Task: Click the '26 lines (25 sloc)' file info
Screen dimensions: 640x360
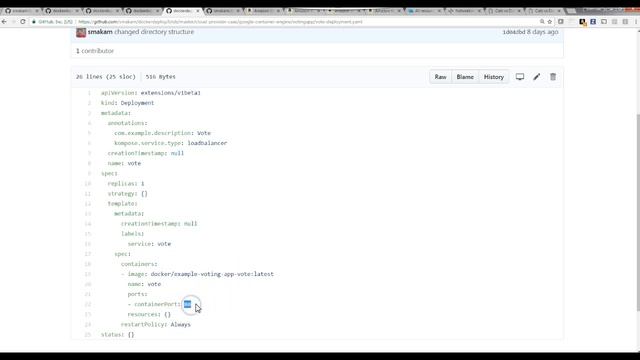Action: tap(106, 77)
